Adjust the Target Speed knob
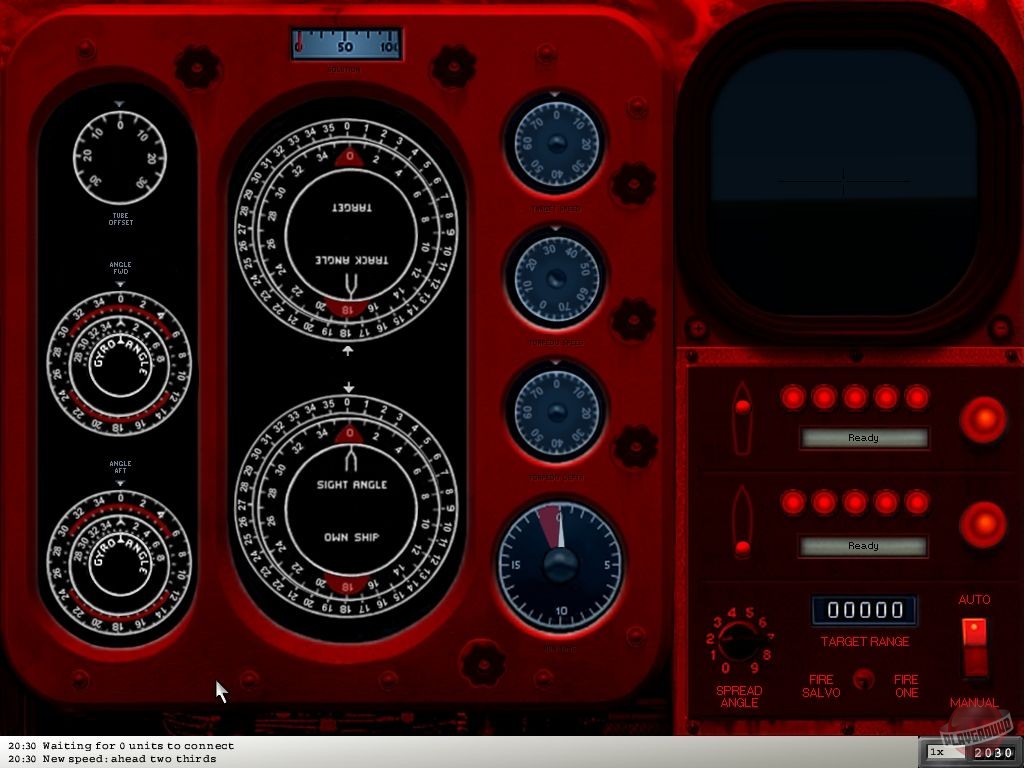This screenshot has height=768, width=1024. [x=556, y=143]
